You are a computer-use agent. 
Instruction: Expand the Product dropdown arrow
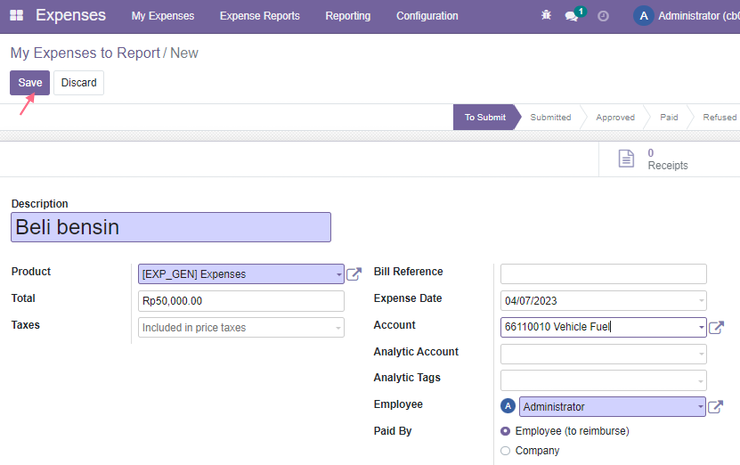[x=339, y=274]
